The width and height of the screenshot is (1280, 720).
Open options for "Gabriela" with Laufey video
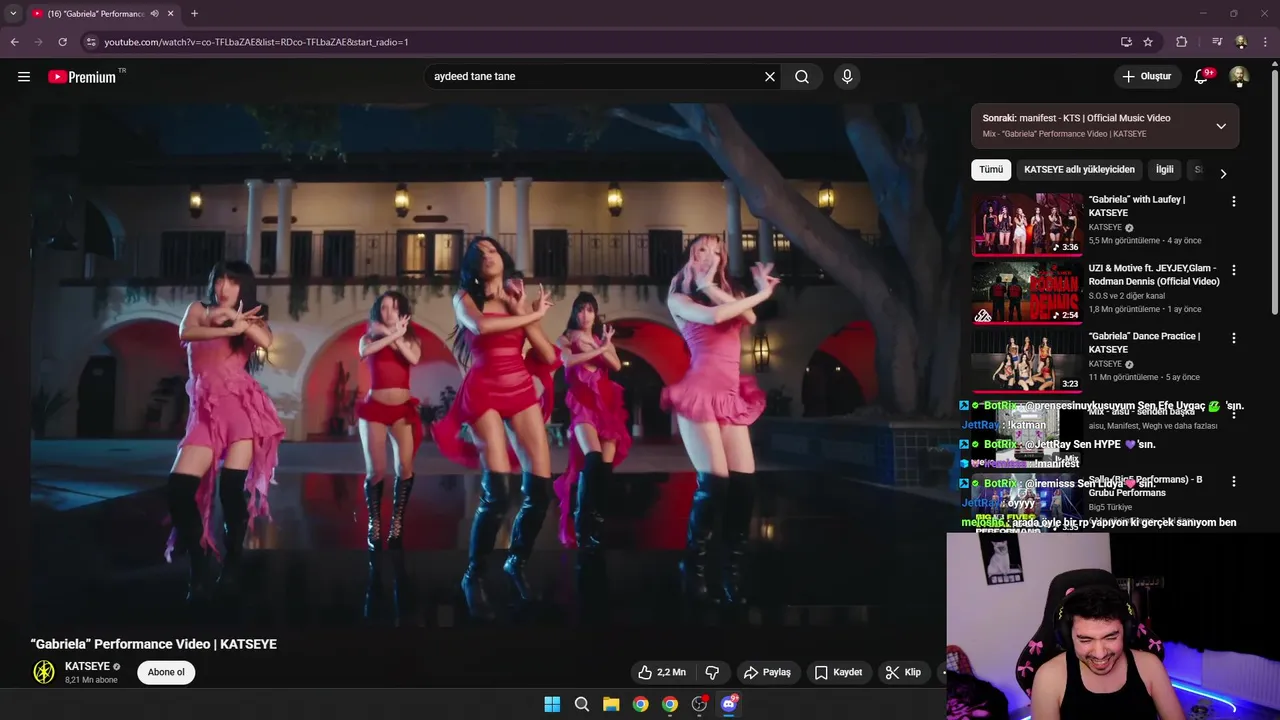[x=1234, y=201]
